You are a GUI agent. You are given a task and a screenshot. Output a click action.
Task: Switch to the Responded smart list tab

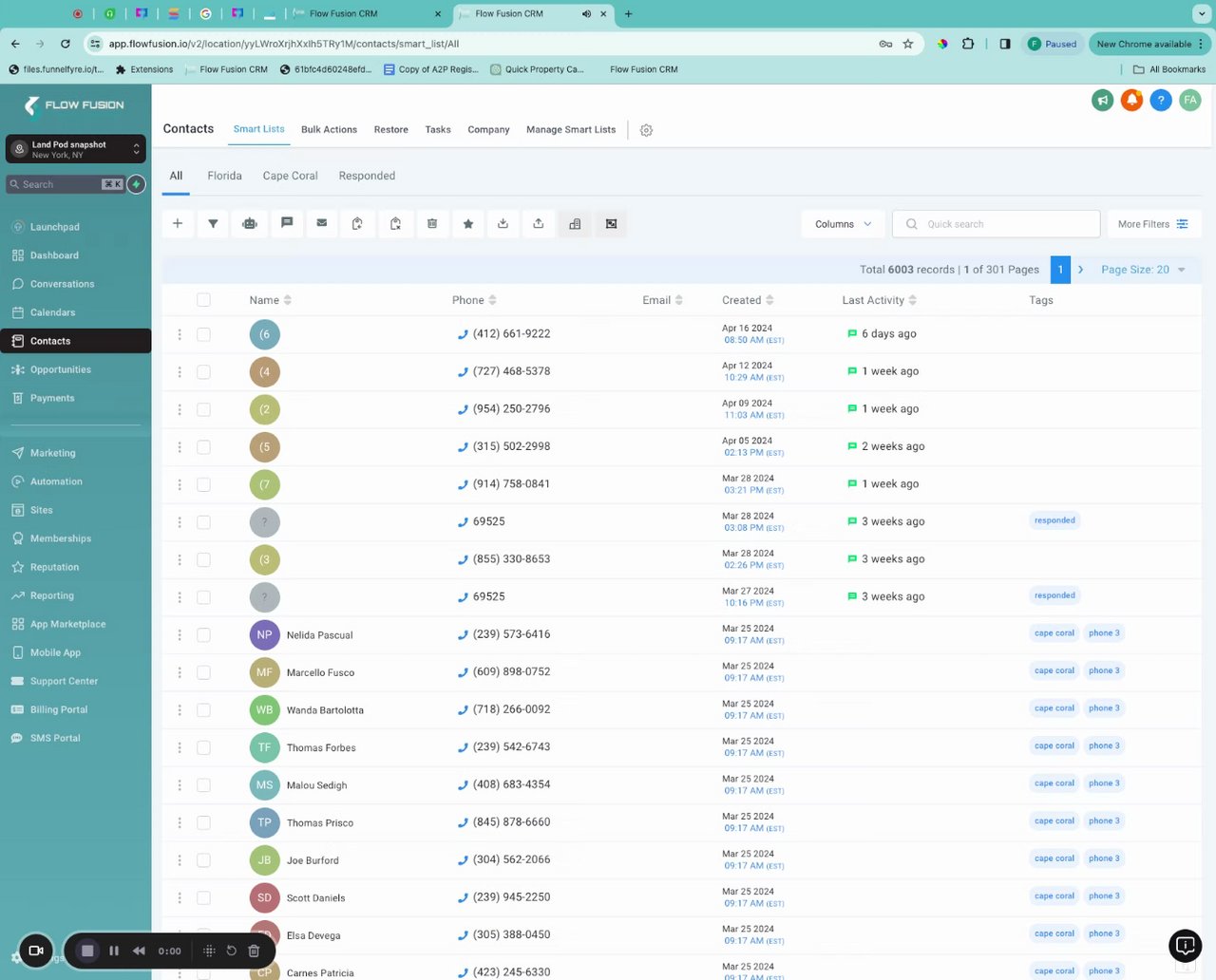[x=367, y=176]
